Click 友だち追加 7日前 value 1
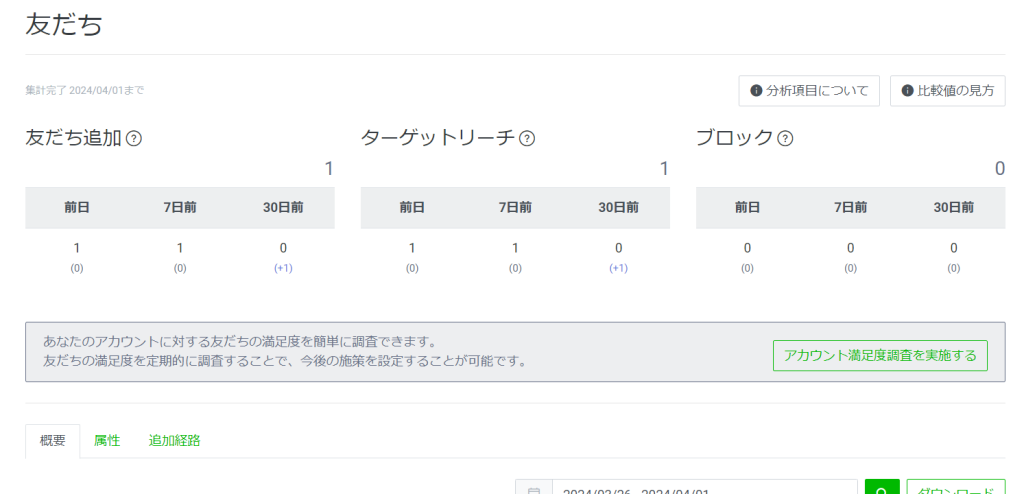This screenshot has width=1024, height=494. click(x=180, y=248)
